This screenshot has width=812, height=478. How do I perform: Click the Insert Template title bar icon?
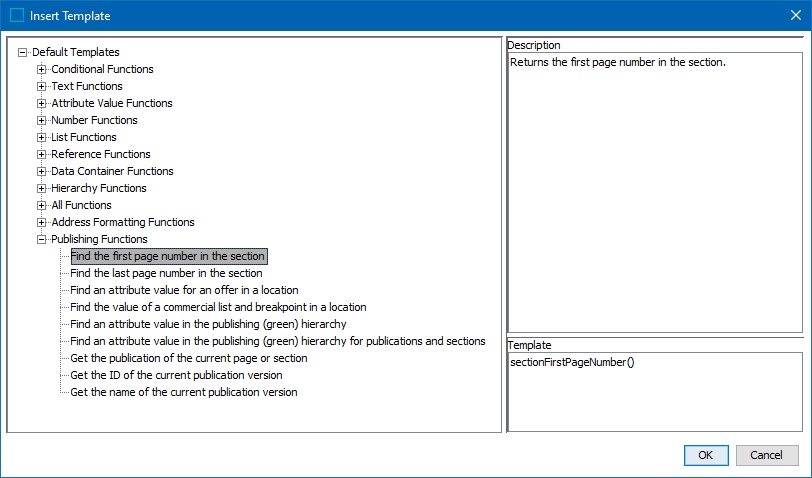pyautogui.click(x=17, y=16)
